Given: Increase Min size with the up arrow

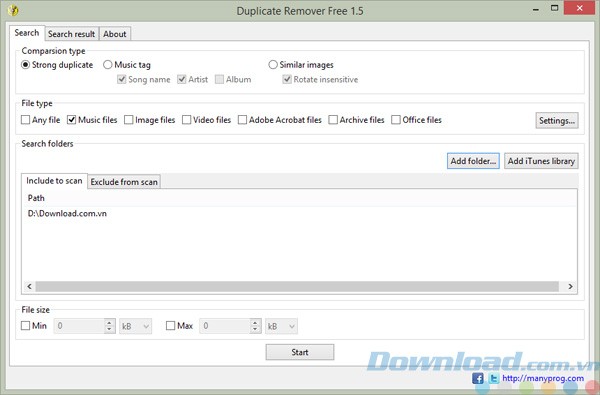Looking at the screenshot, I should pyautogui.click(x=109, y=323).
